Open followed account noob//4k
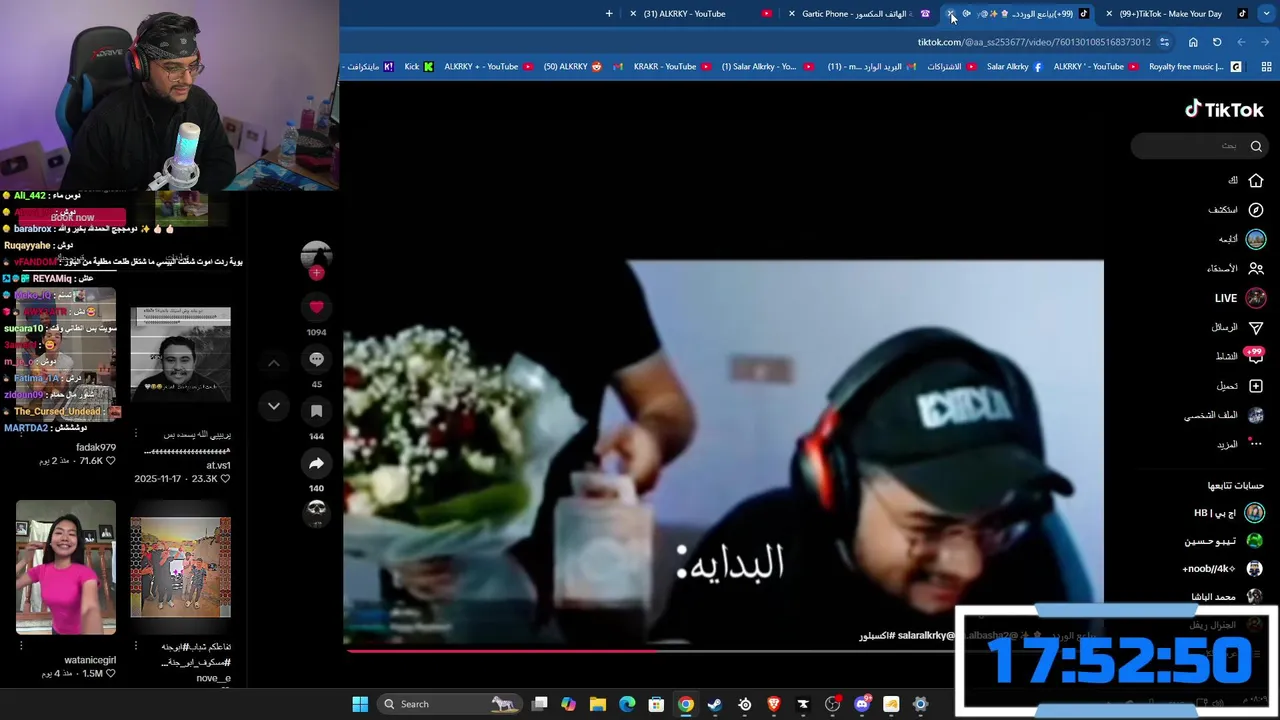Image resolution: width=1280 pixels, height=720 pixels. pyautogui.click(x=1222, y=569)
